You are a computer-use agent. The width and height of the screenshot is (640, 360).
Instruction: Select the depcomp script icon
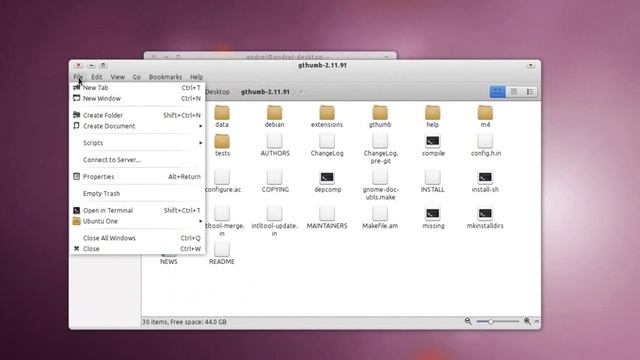click(327, 177)
